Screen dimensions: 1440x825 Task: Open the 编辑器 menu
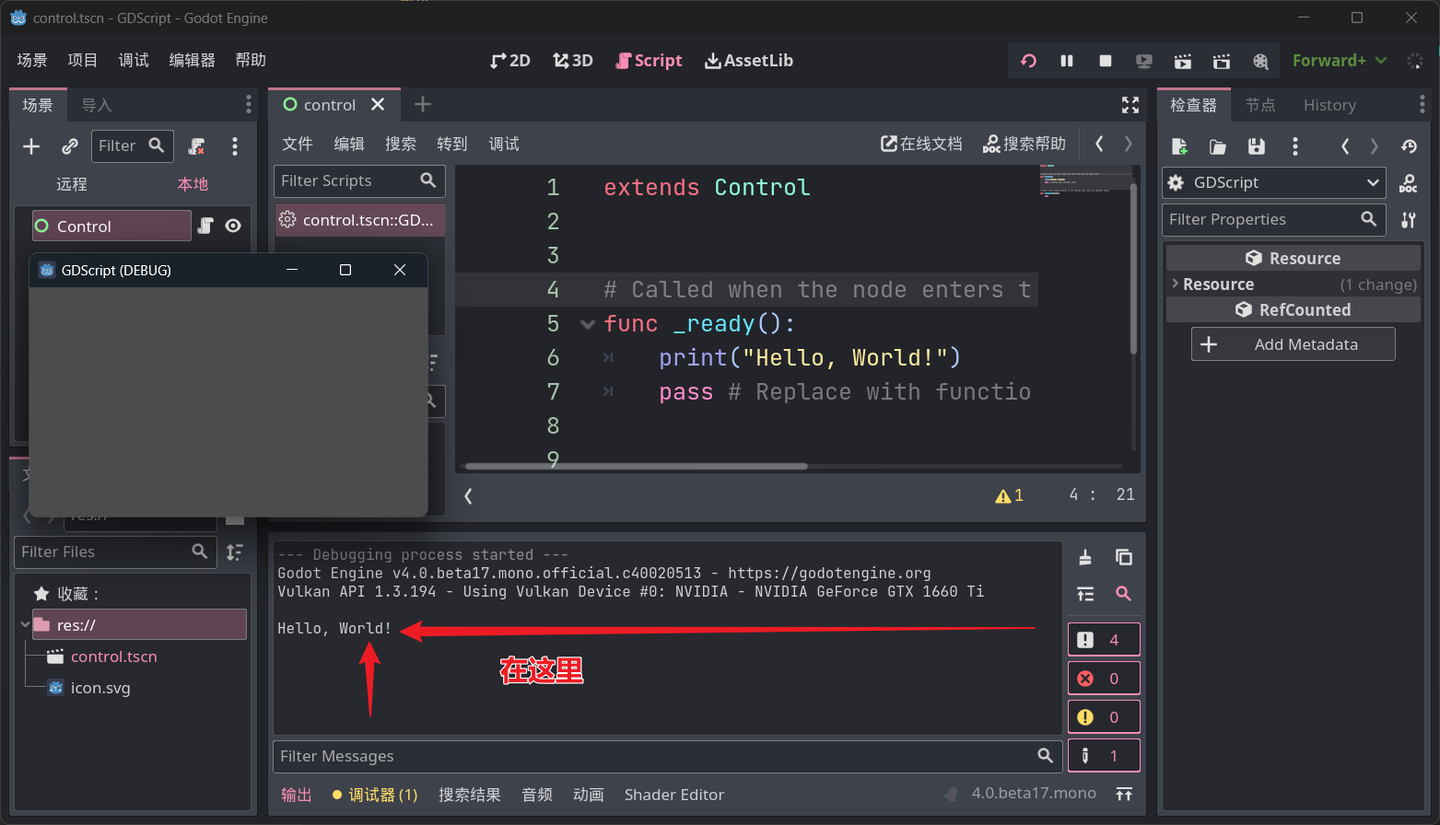click(192, 61)
